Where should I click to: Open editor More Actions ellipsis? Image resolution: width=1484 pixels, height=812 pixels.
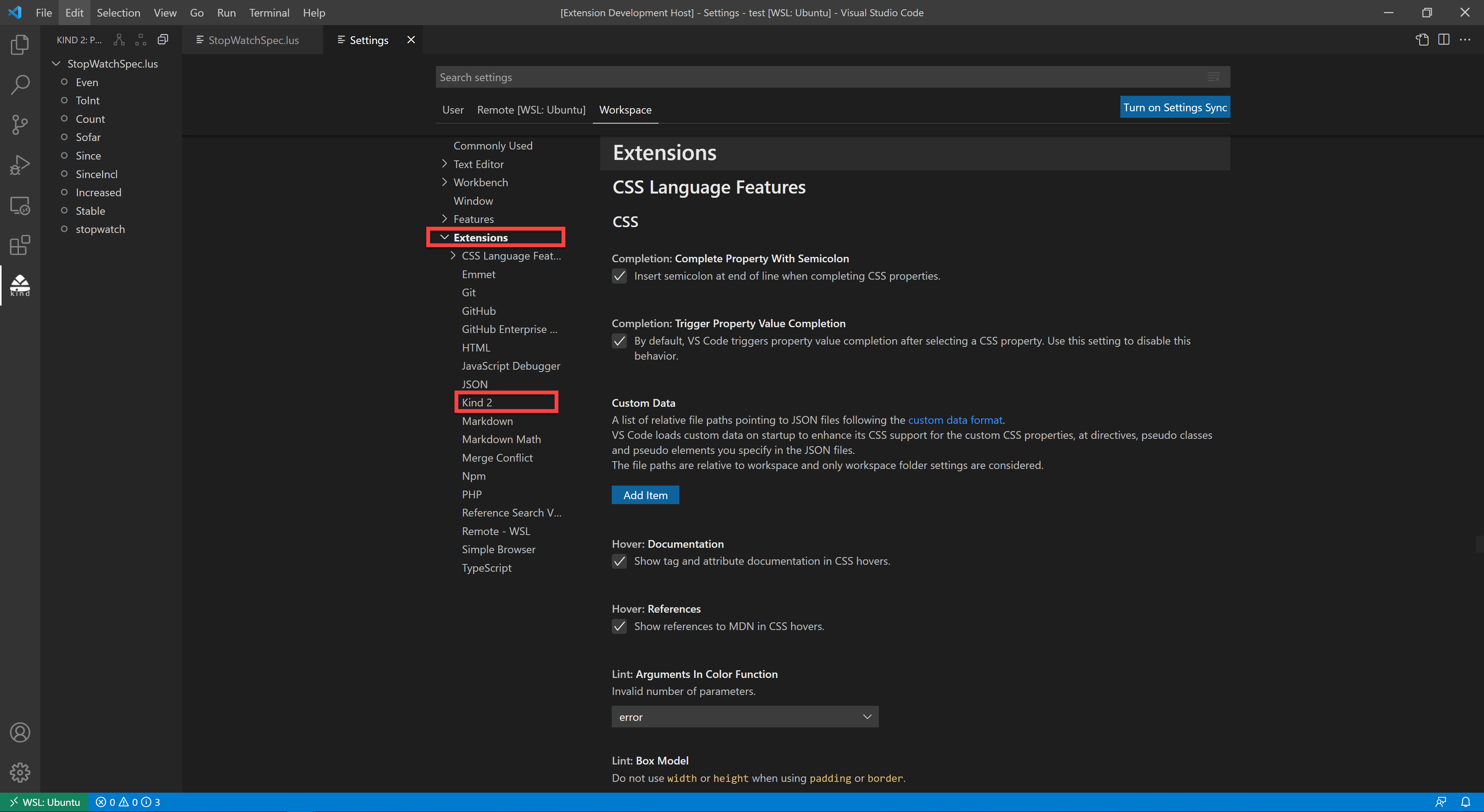1465,40
